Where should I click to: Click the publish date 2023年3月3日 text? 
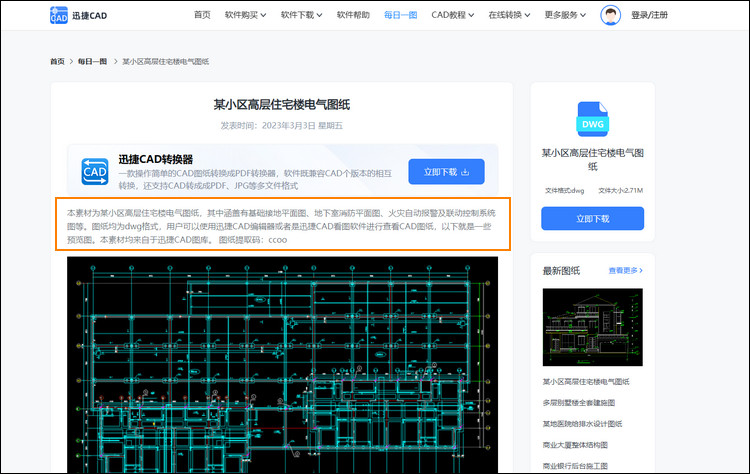[288, 125]
